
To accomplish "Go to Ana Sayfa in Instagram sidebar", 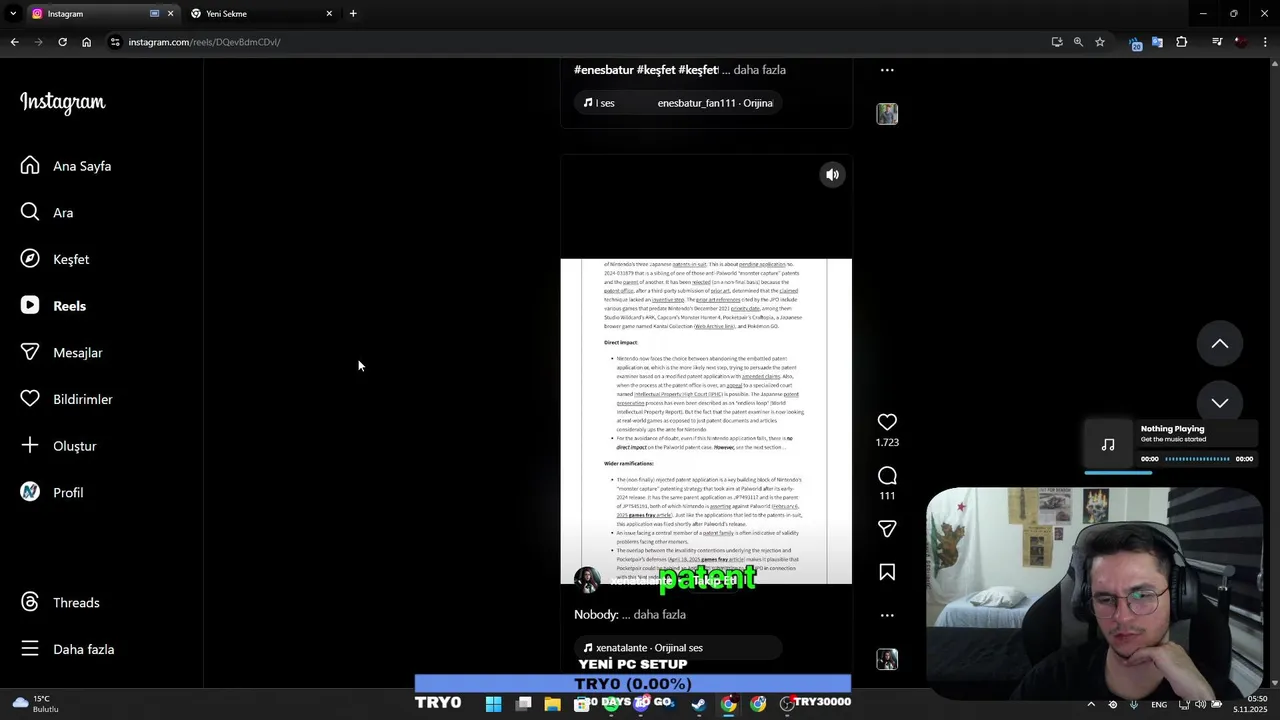I will 66,166.
